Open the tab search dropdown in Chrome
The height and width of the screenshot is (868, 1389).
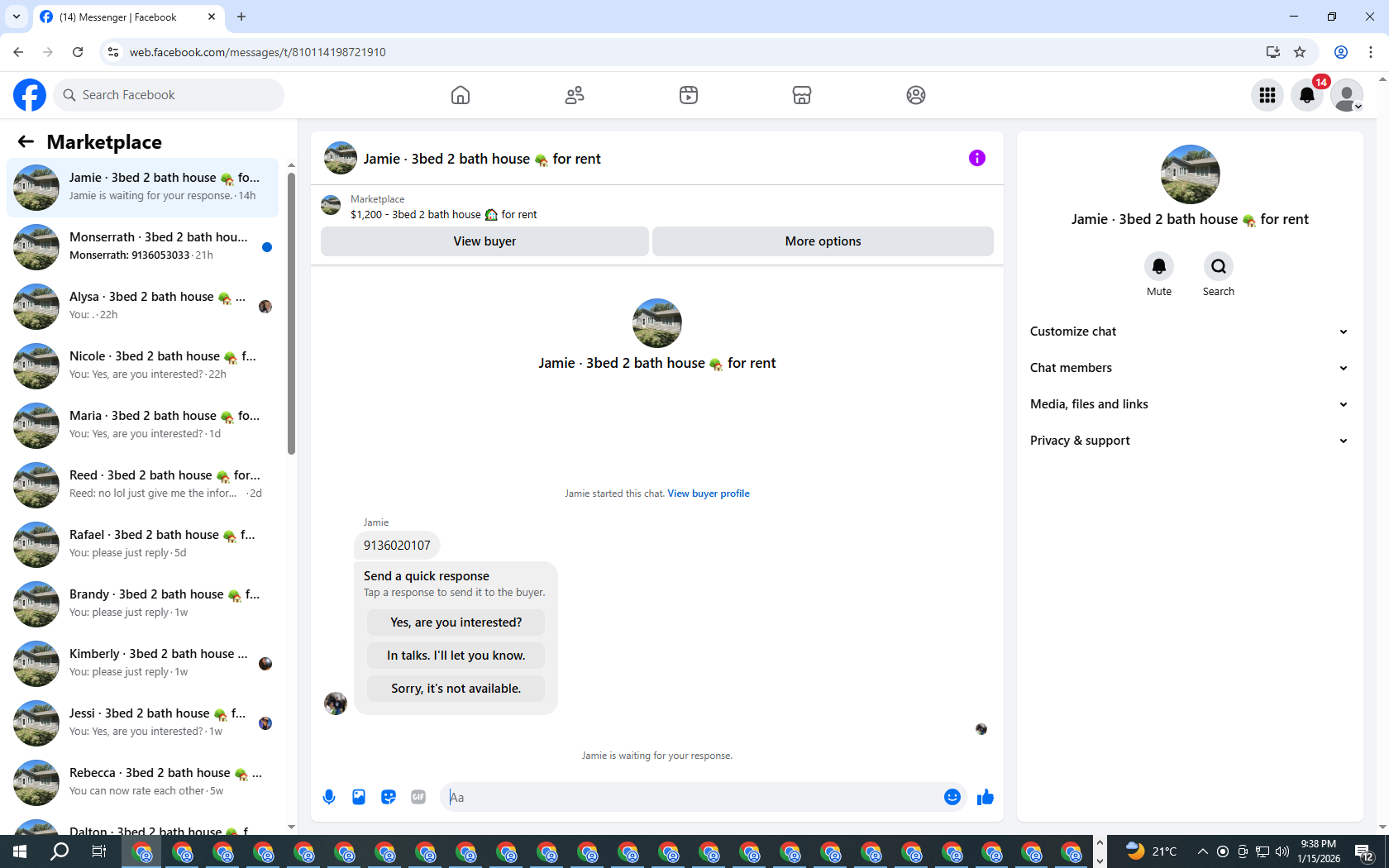tap(17, 17)
